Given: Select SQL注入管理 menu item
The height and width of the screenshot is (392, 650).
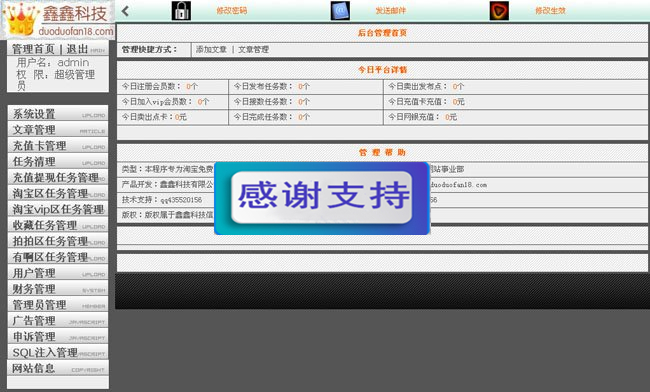Looking at the screenshot, I should click(x=58, y=352).
